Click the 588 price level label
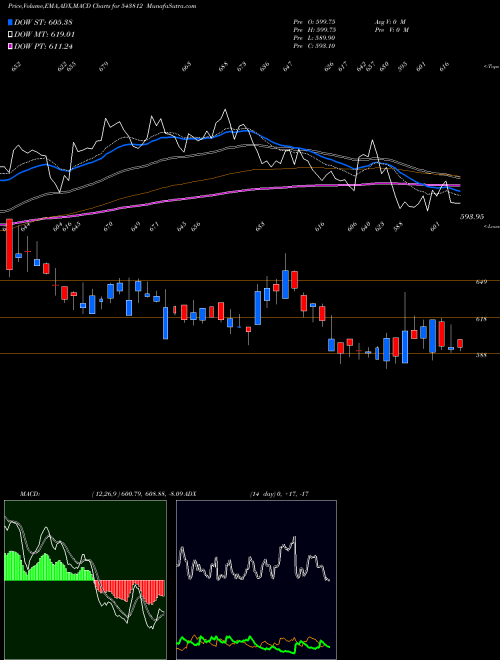The image size is (500, 660). pyautogui.click(x=481, y=355)
